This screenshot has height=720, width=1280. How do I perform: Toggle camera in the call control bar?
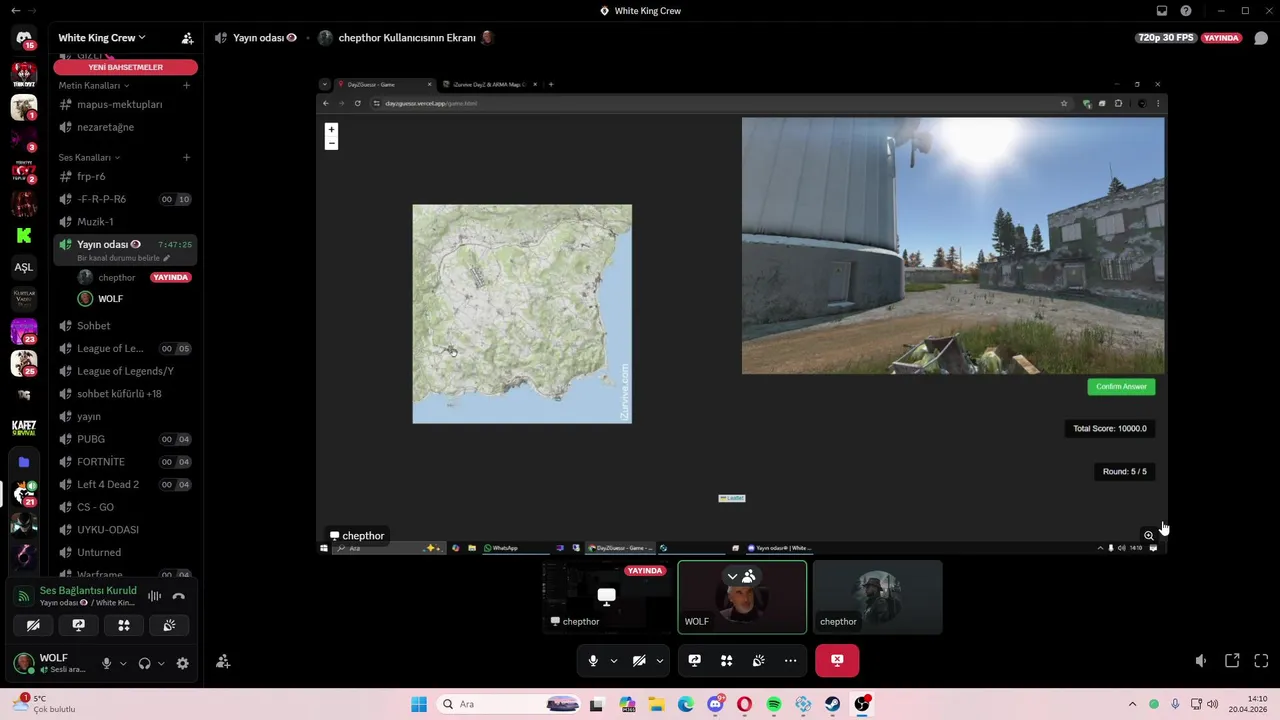(x=639, y=660)
